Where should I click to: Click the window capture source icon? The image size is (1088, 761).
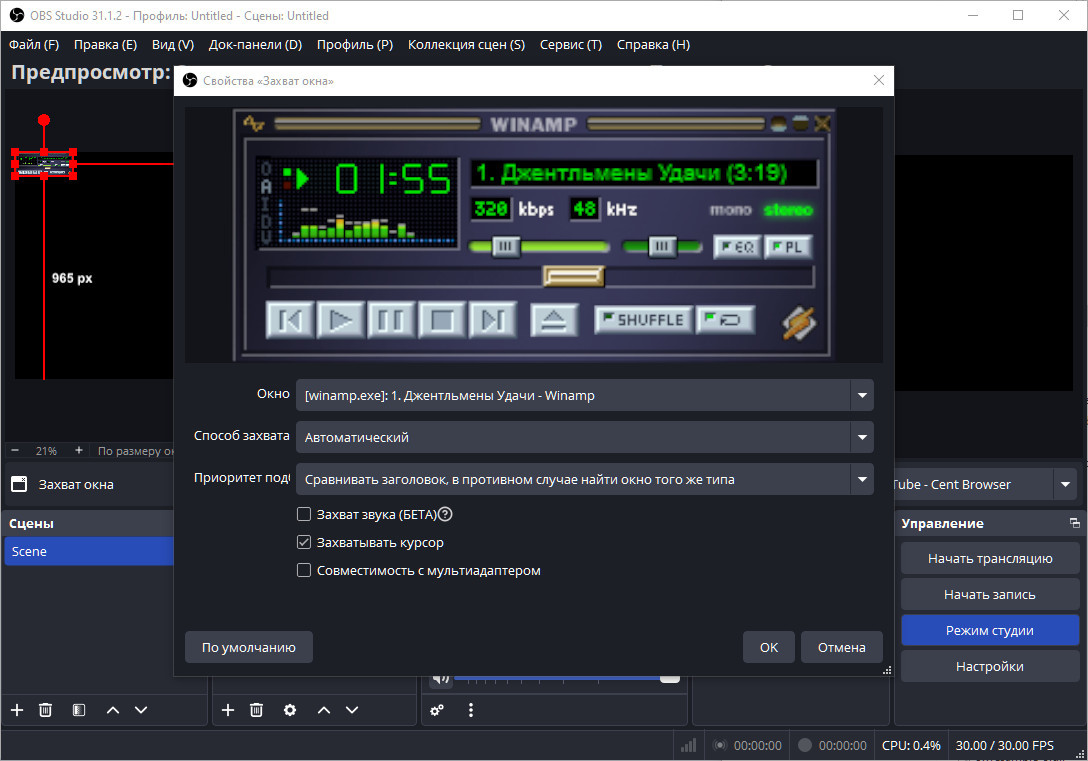tap(19, 484)
